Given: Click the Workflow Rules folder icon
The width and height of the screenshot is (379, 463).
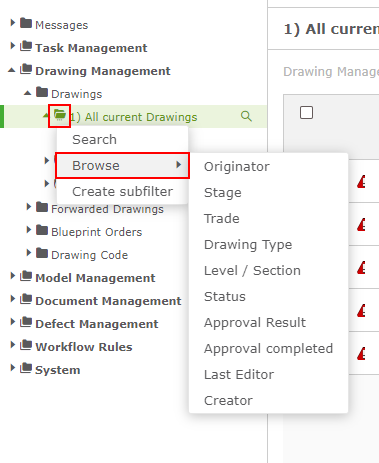Looking at the screenshot, I should [26, 345].
